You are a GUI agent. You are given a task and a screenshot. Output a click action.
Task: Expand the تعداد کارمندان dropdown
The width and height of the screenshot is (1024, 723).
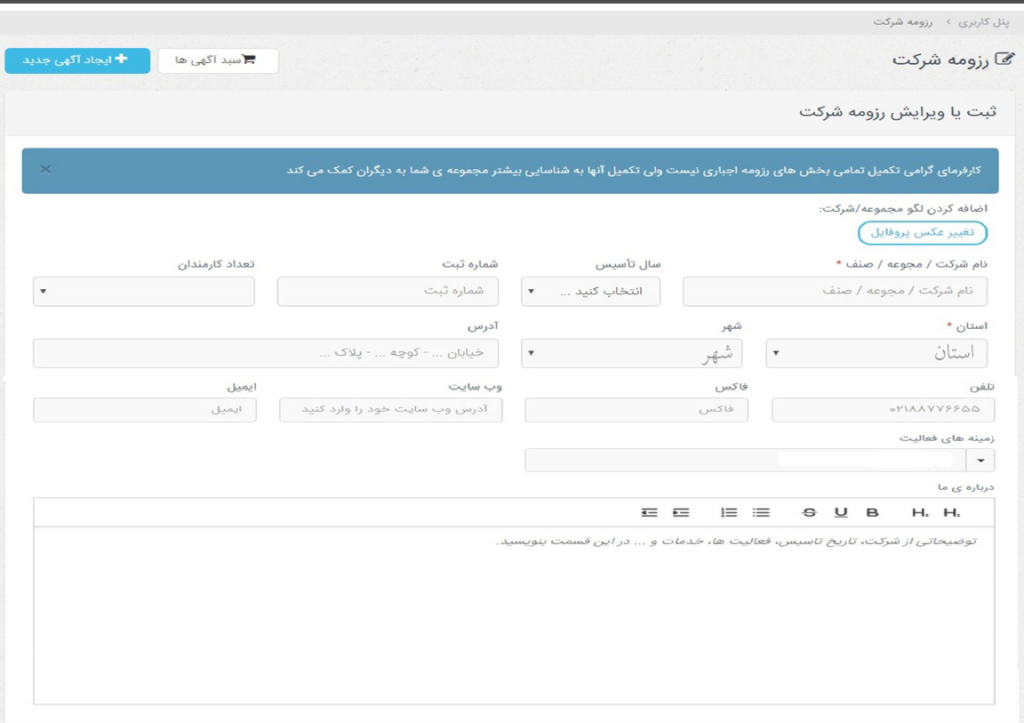144,292
